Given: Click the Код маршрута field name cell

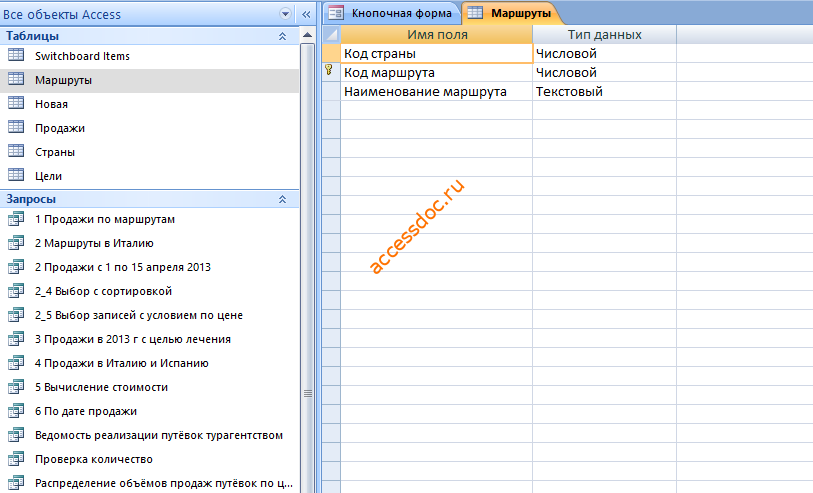Looking at the screenshot, I should pyautogui.click(x=437, y=73).
